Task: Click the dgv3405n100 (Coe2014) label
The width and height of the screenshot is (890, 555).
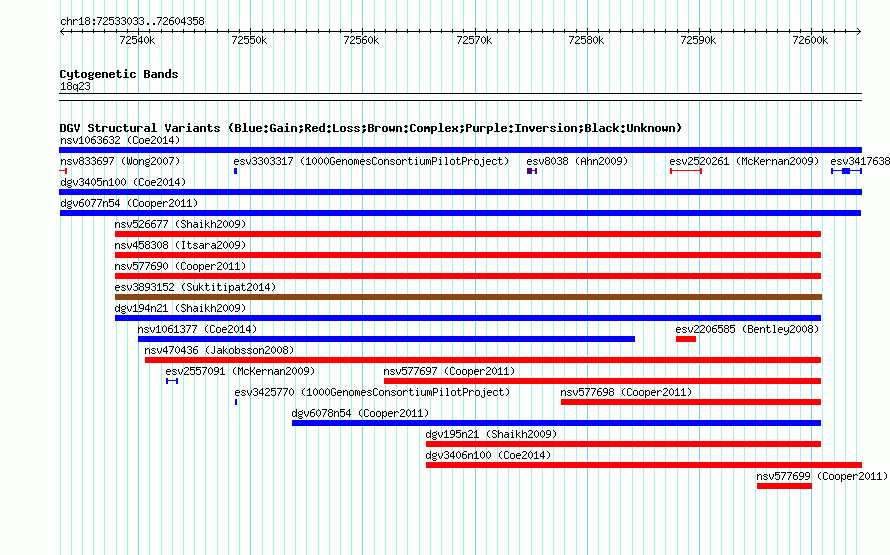Action: pos(123,182)
